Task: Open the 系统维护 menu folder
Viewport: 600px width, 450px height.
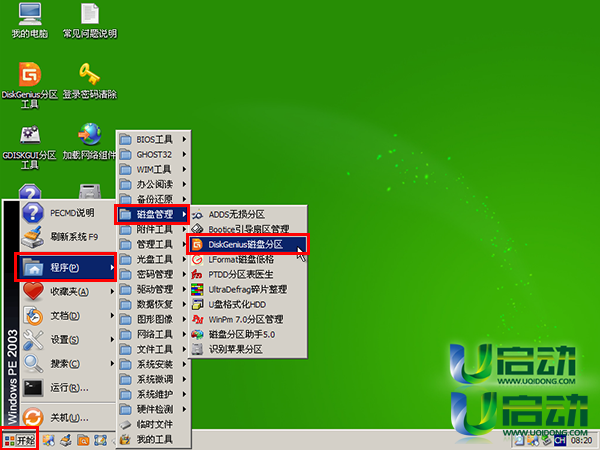Action: (153, 394)
